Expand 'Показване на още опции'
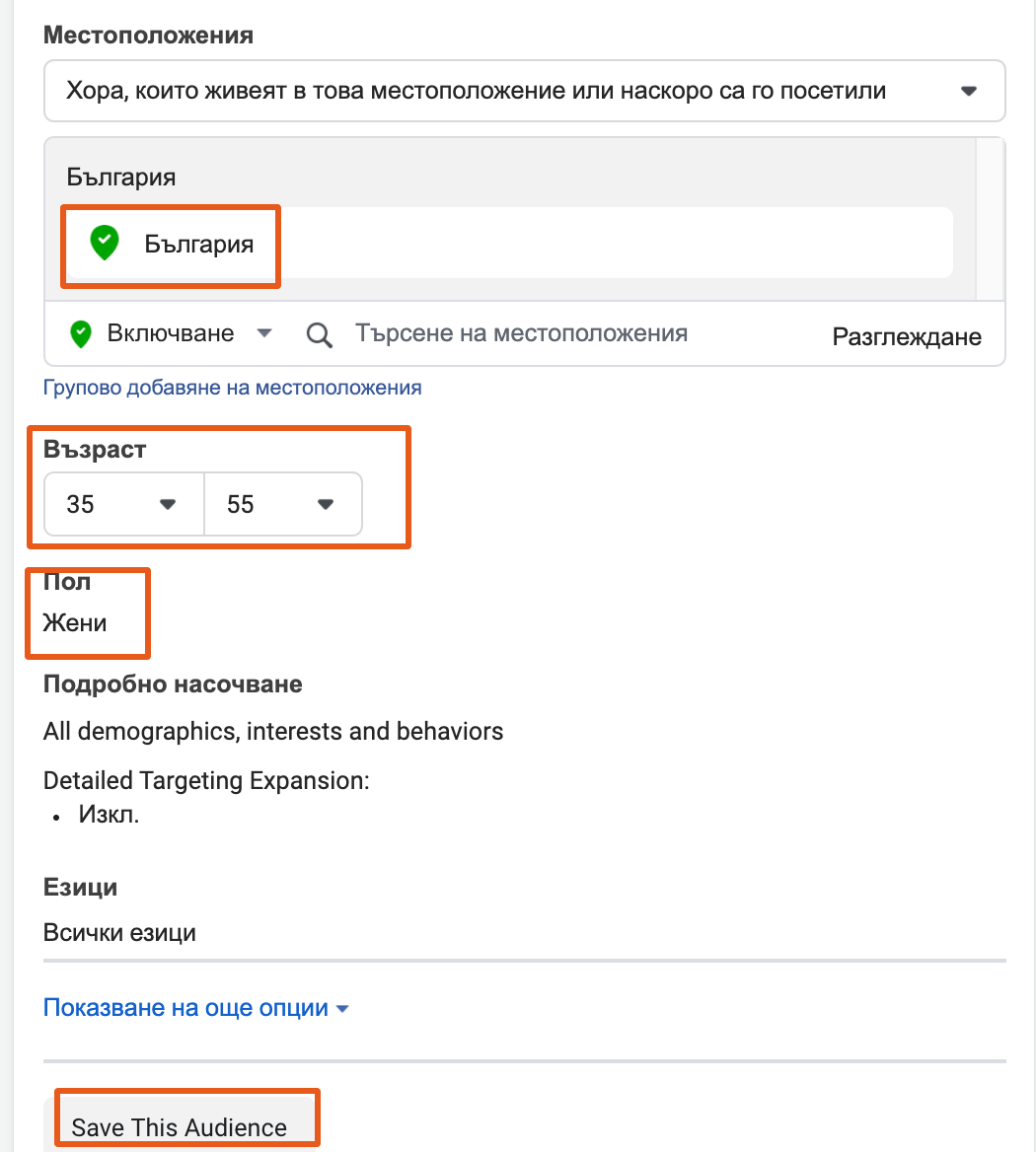The height and width of the screenshot is (1152, 1036). coord(196,1007)
